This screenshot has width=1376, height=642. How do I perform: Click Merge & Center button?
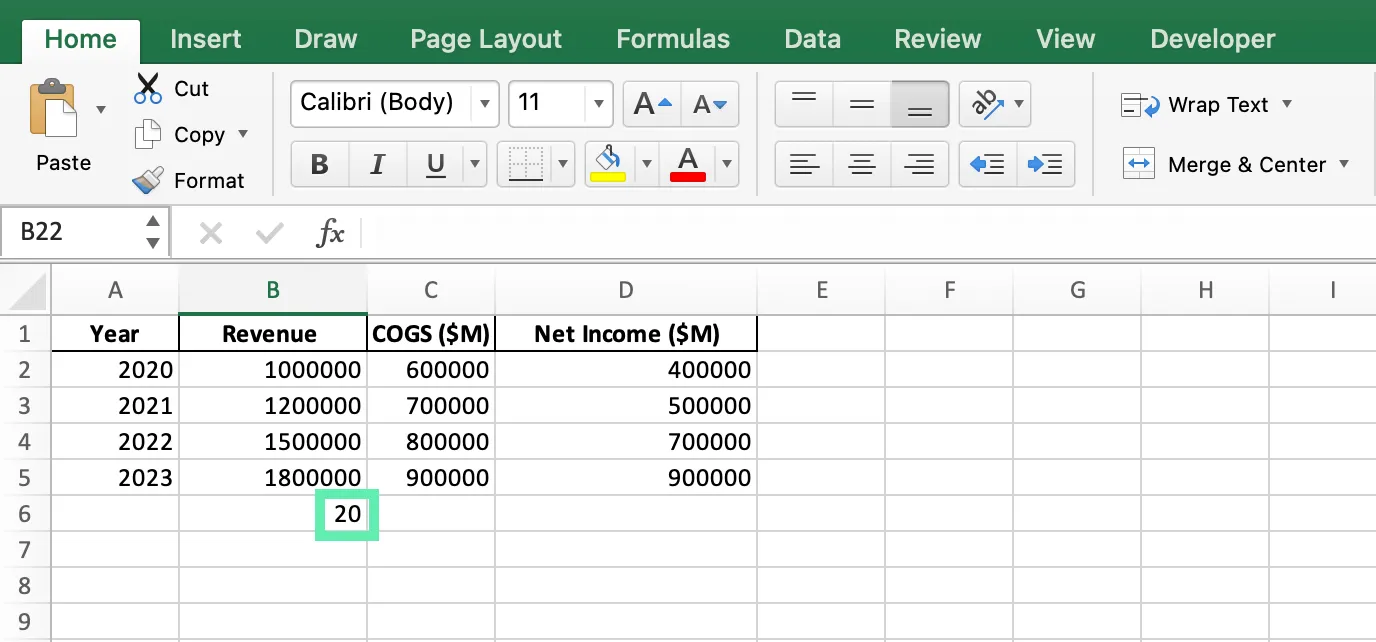1224,164
